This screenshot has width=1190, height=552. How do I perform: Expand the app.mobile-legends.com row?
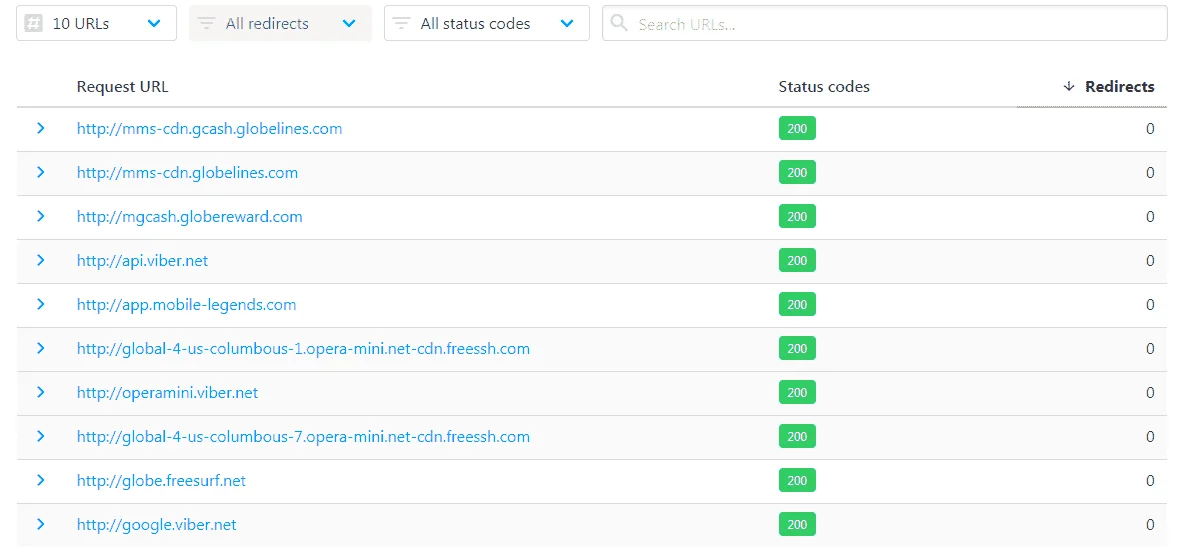[x=41, y=304]
